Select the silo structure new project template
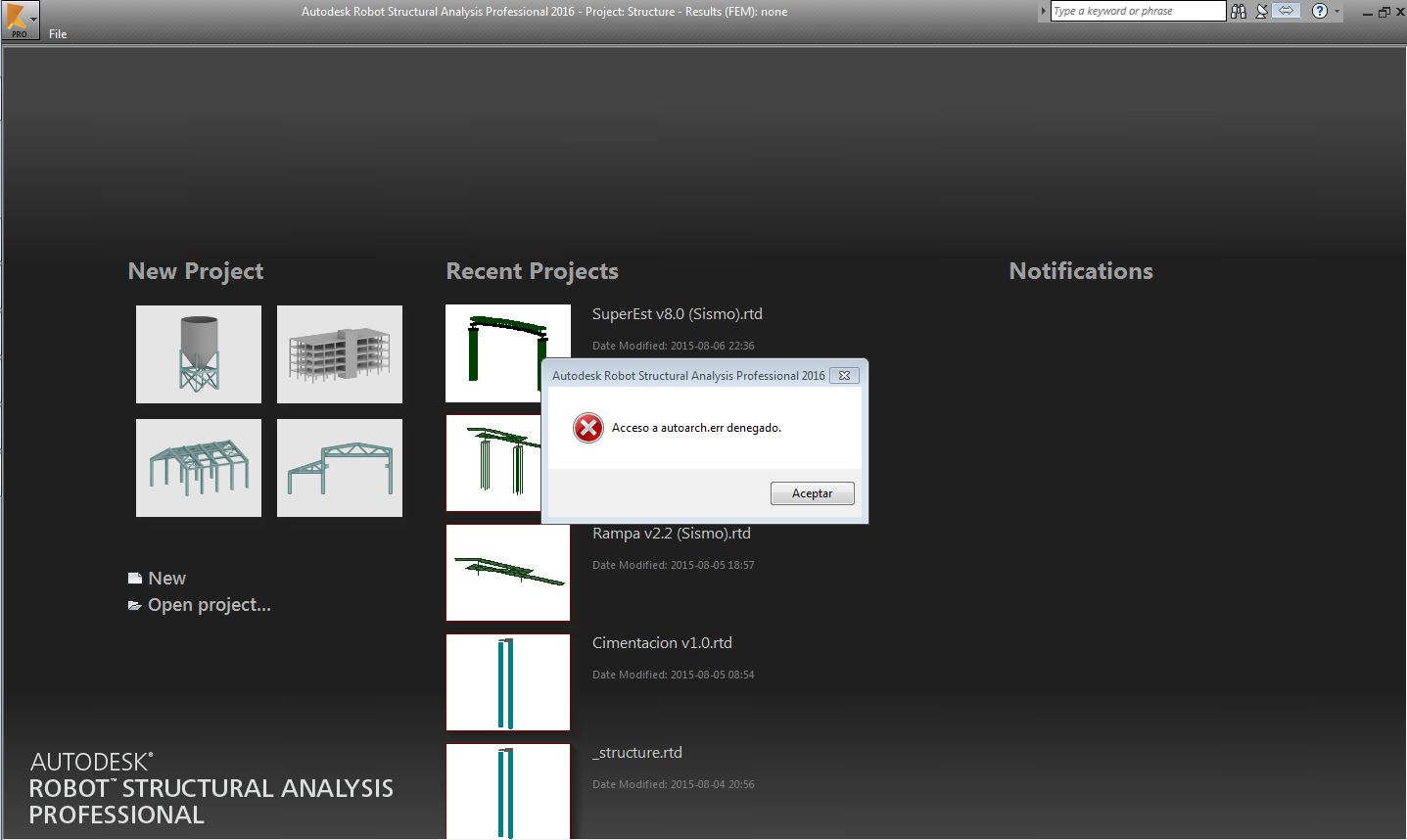The height and width of the screenshot is (840, 1407). [x=199, y=354]
